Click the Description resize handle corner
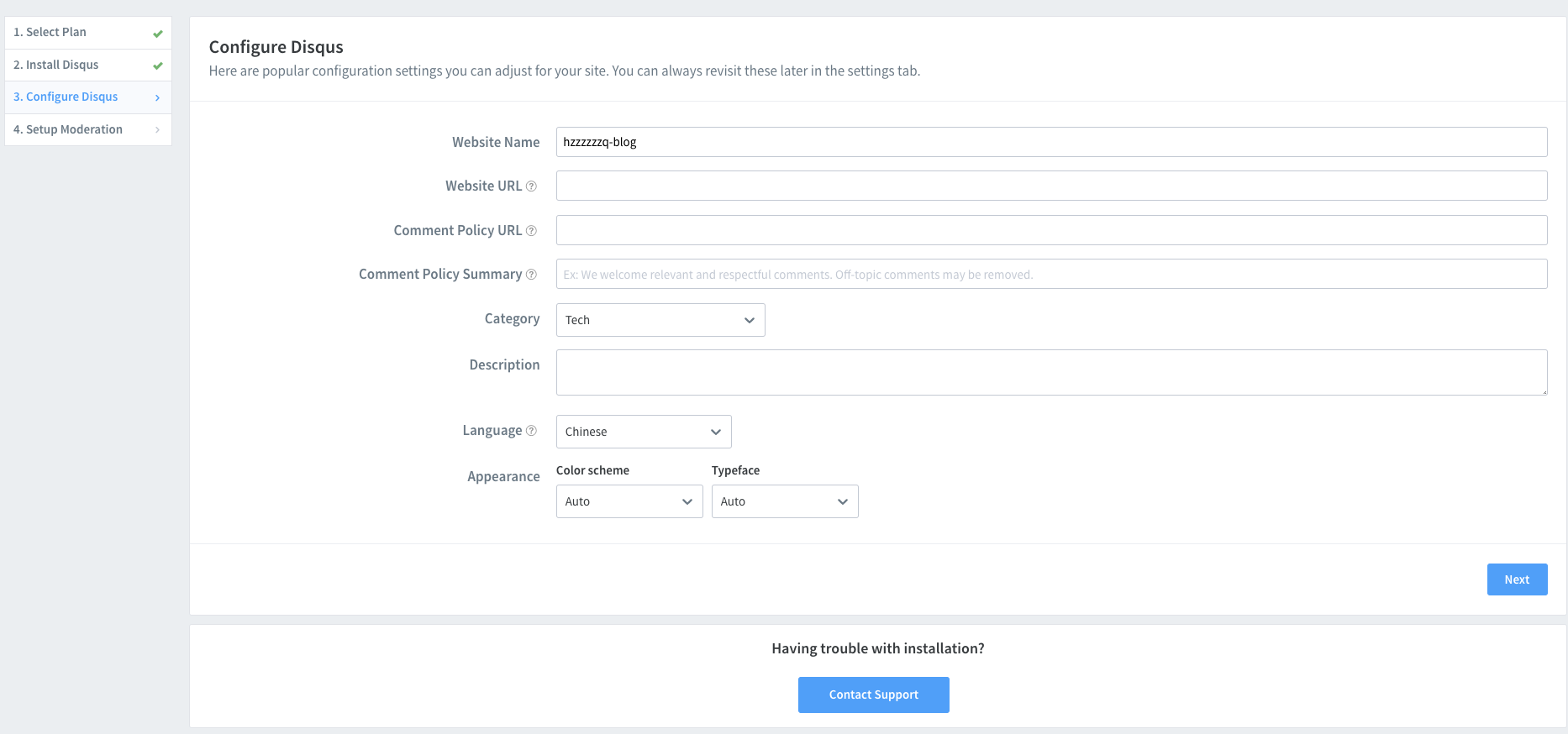1568x734 pixels. pos(1543,391)
